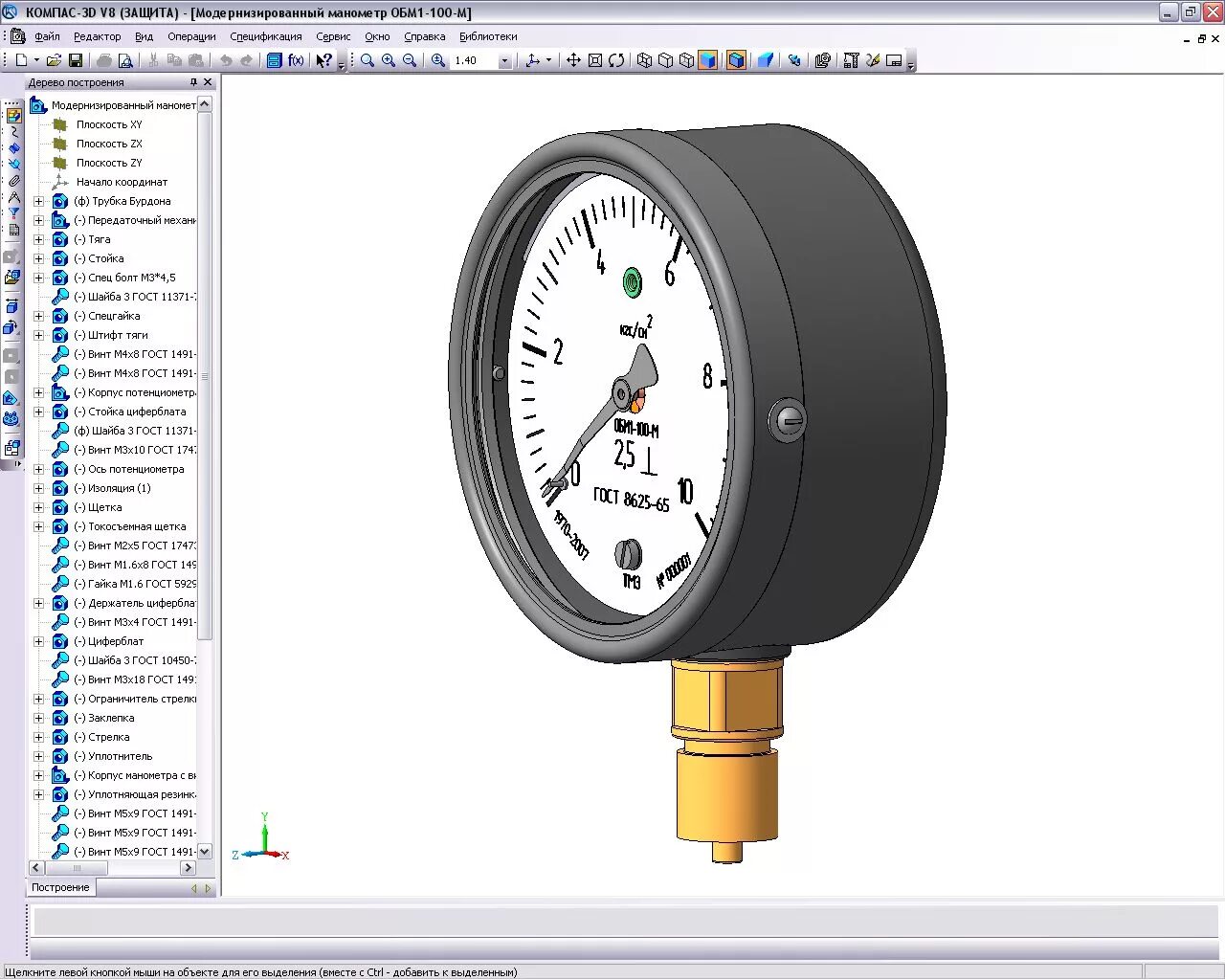Click the tree horizontal scroll-right arrow
This screenshot has height=980, width=1225.
coord(188,868)
